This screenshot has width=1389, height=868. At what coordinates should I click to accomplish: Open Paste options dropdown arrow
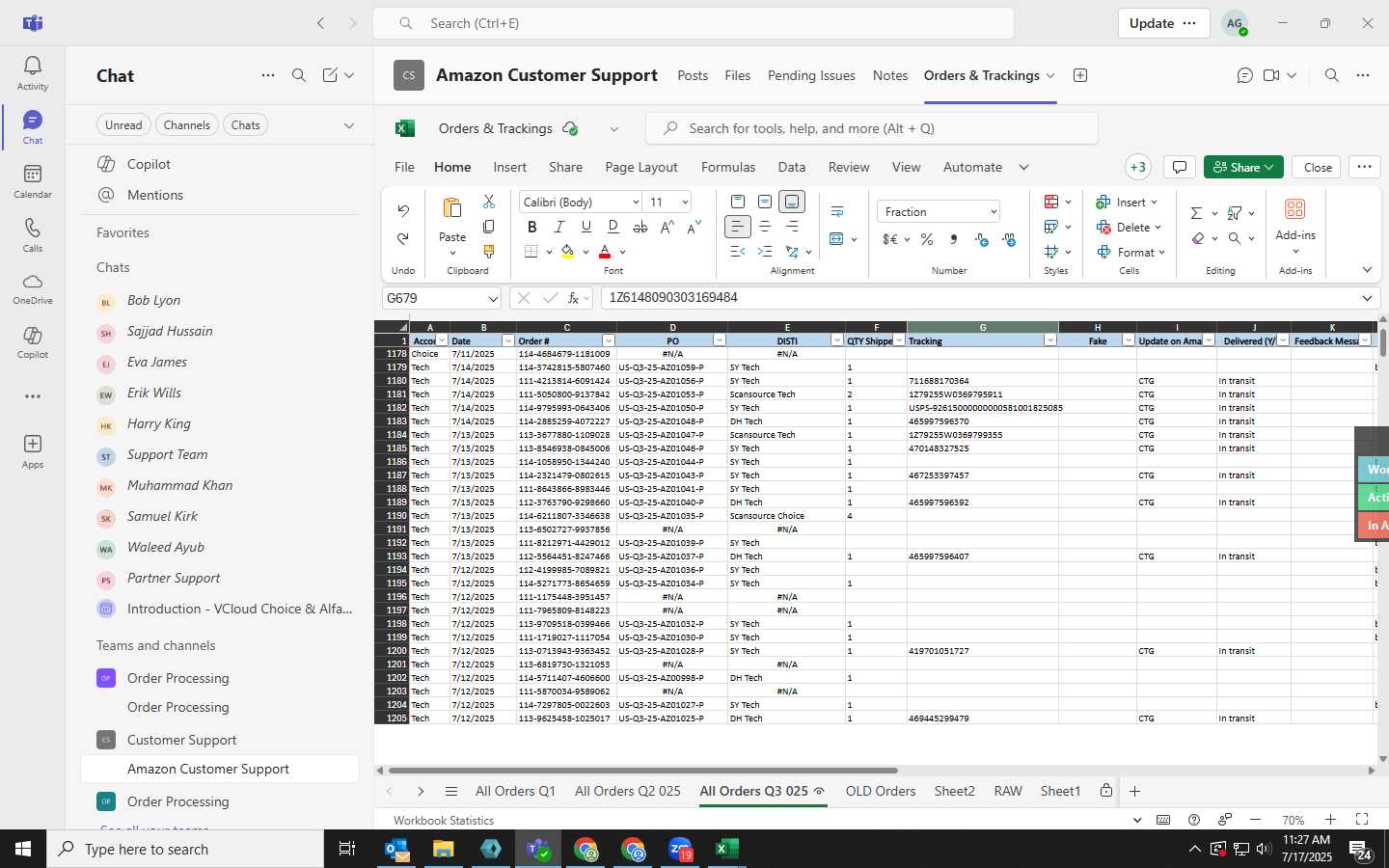click(x=452, y=254)
